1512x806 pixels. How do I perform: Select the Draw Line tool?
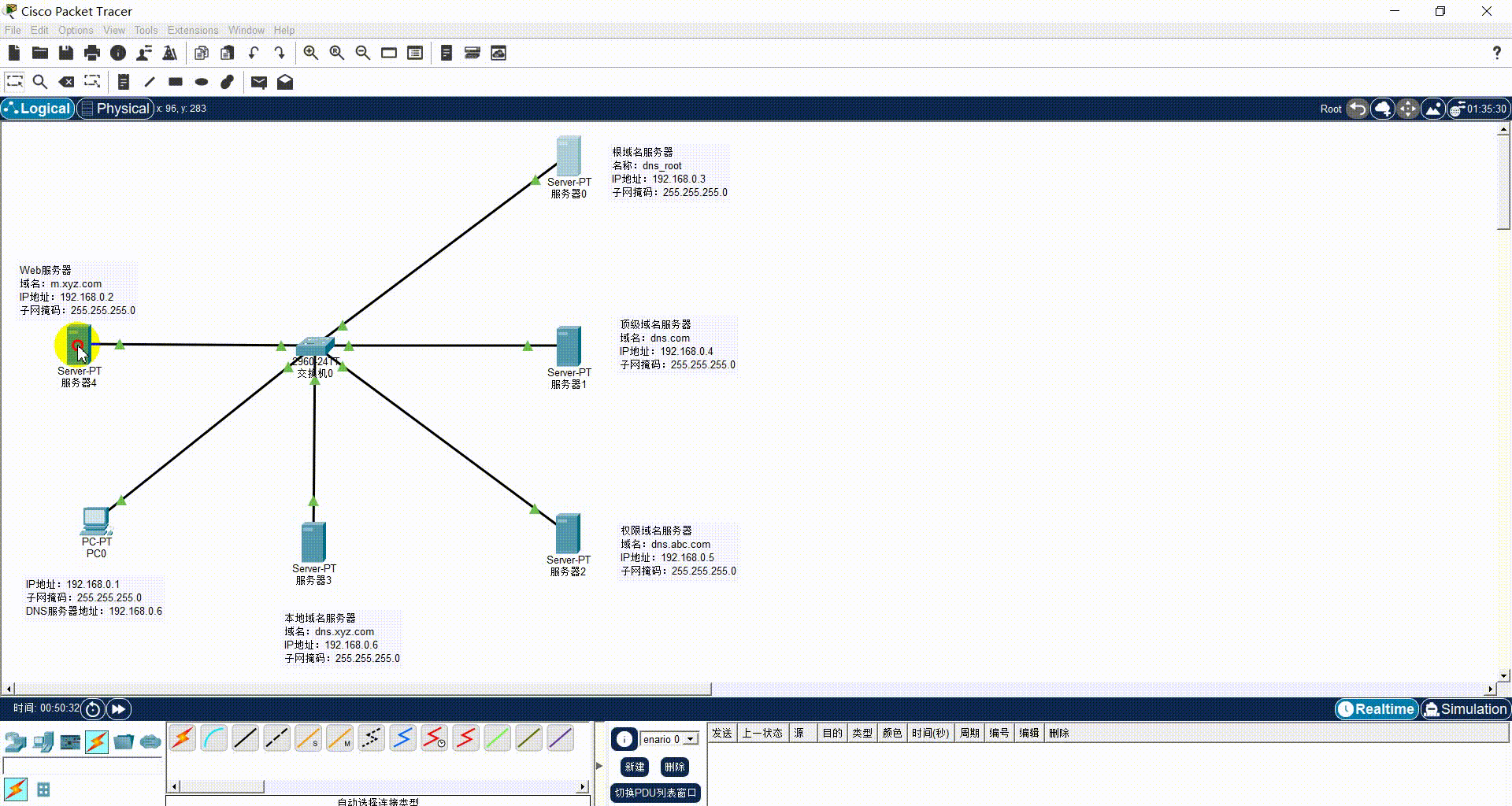pyautogui.click(x=150, y=82)
